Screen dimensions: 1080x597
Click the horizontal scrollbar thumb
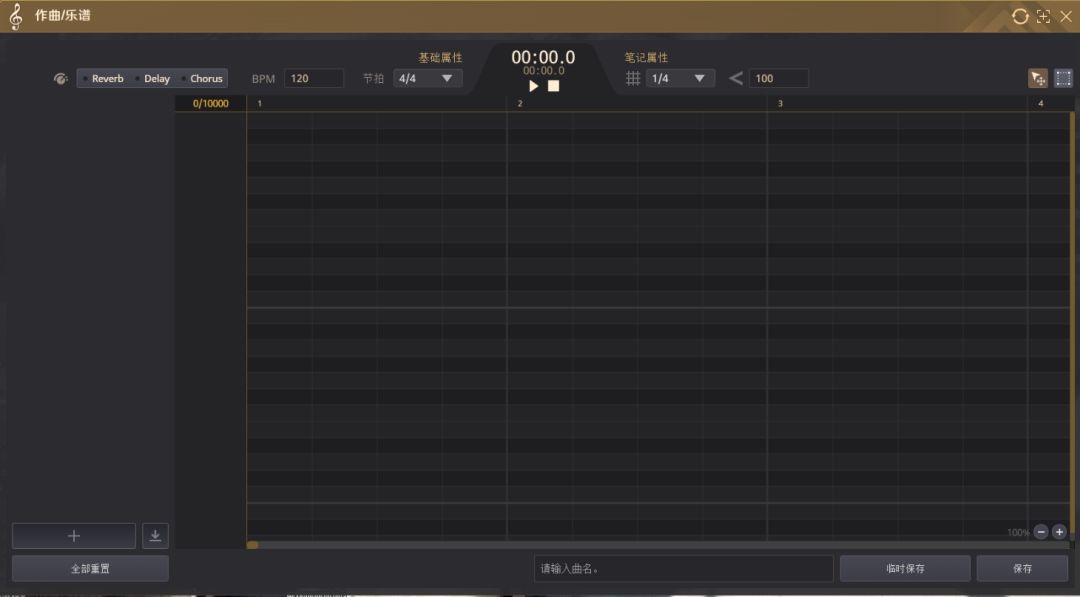253,545
